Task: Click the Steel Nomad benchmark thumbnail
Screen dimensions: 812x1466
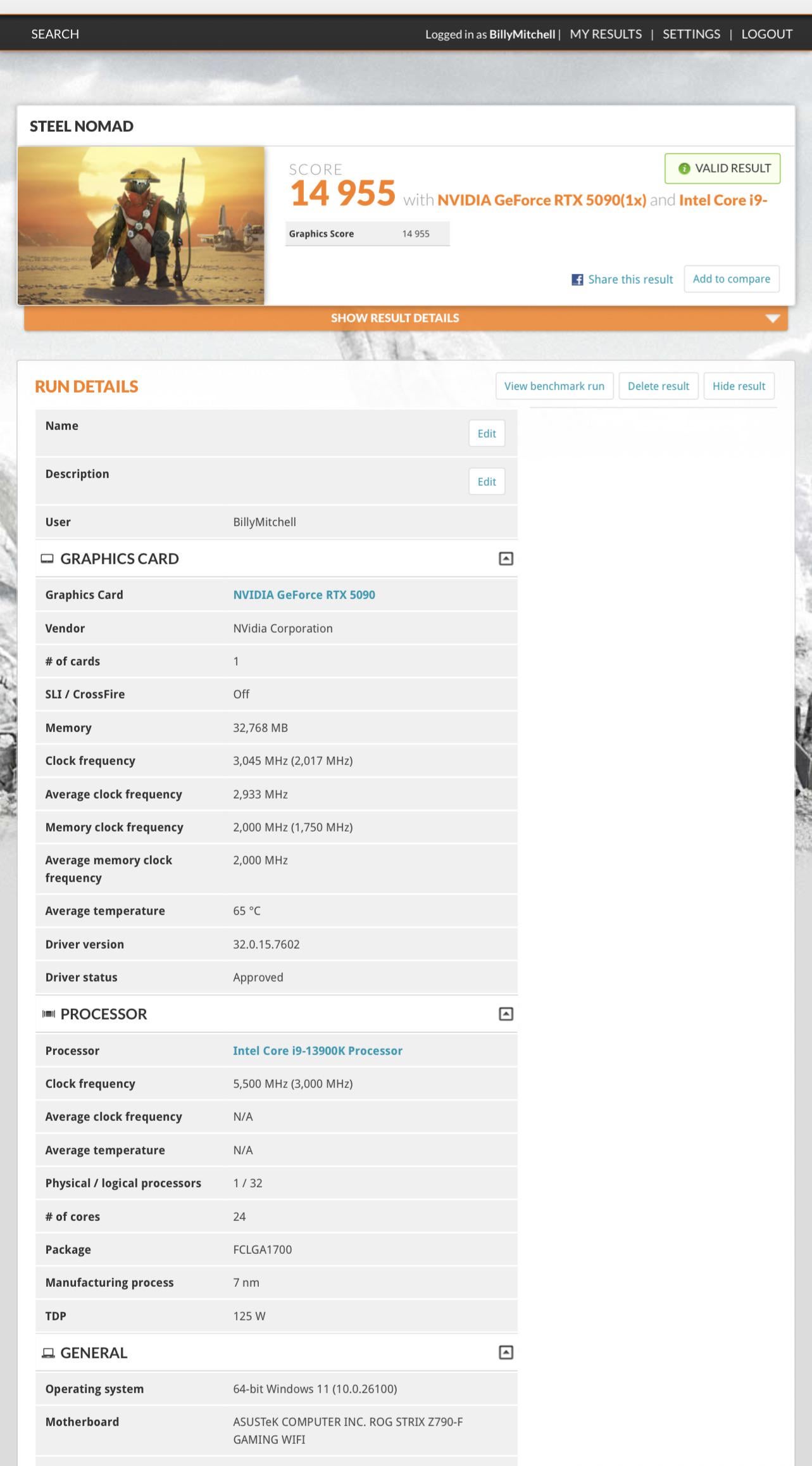Action: (x=141, y=226)
